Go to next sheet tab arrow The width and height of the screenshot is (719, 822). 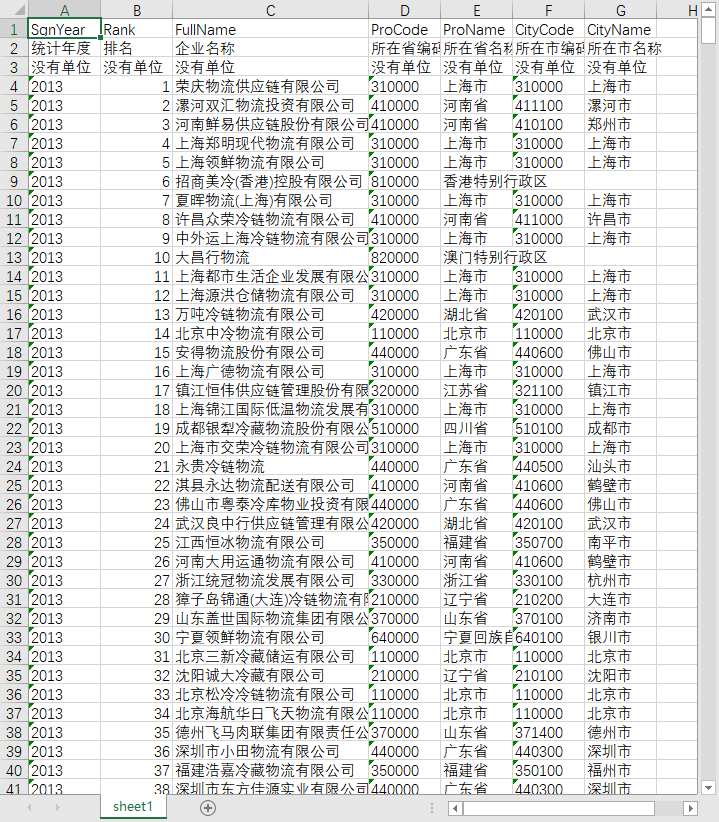pyautogui.click(x=58, y=808)
